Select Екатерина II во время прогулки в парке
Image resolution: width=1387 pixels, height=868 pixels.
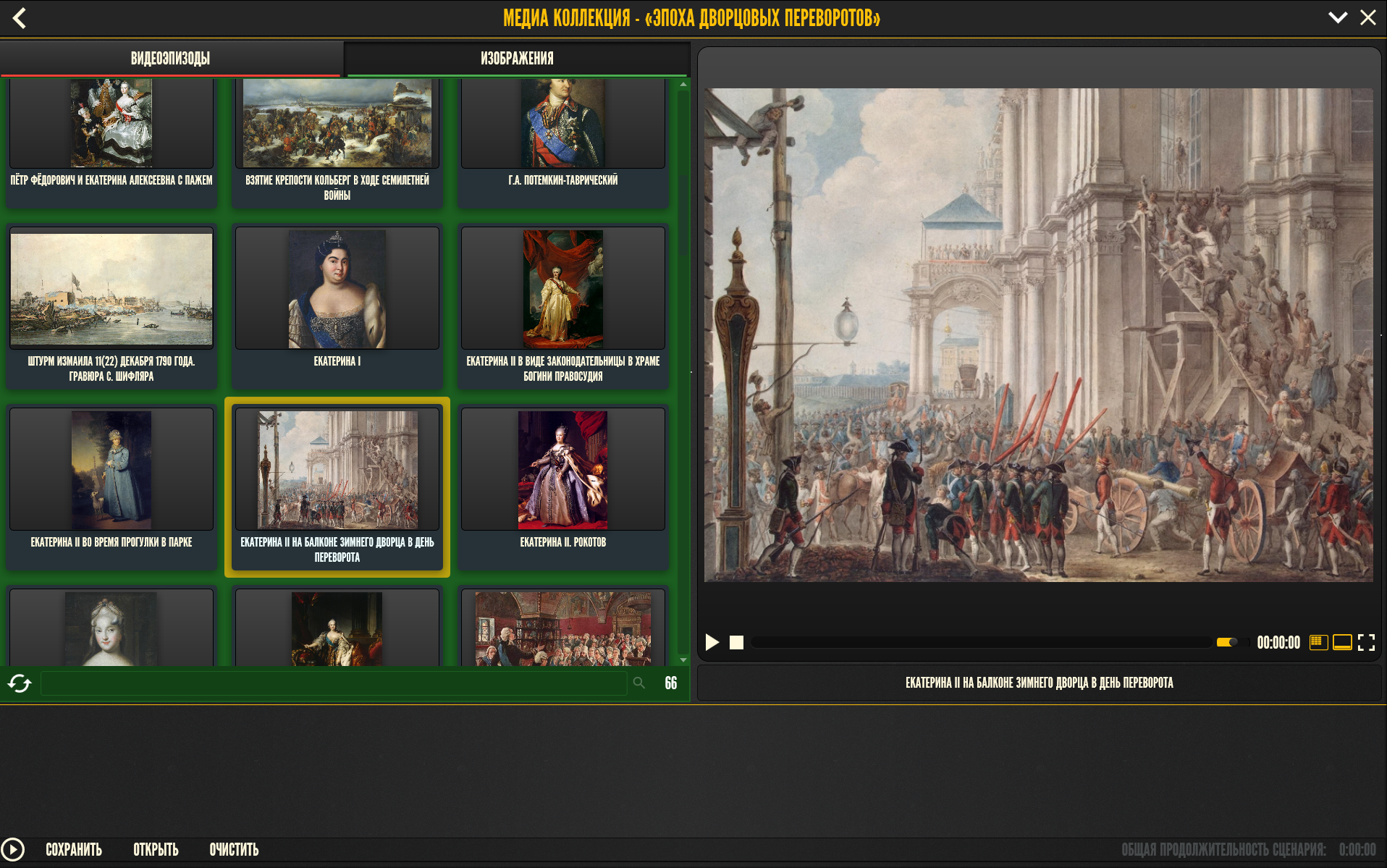[111, 487]
